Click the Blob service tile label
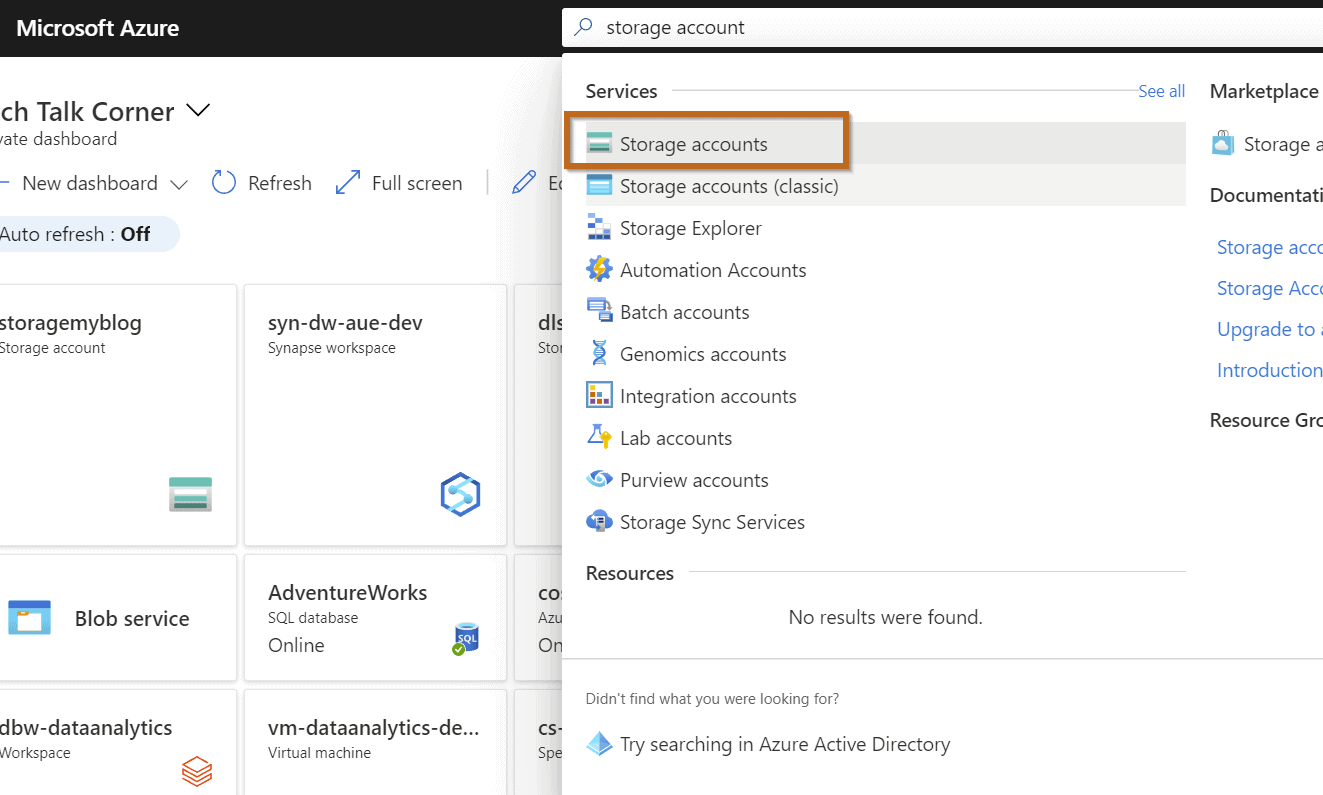This screenshot has height=795, width=1323. (132, 619)
